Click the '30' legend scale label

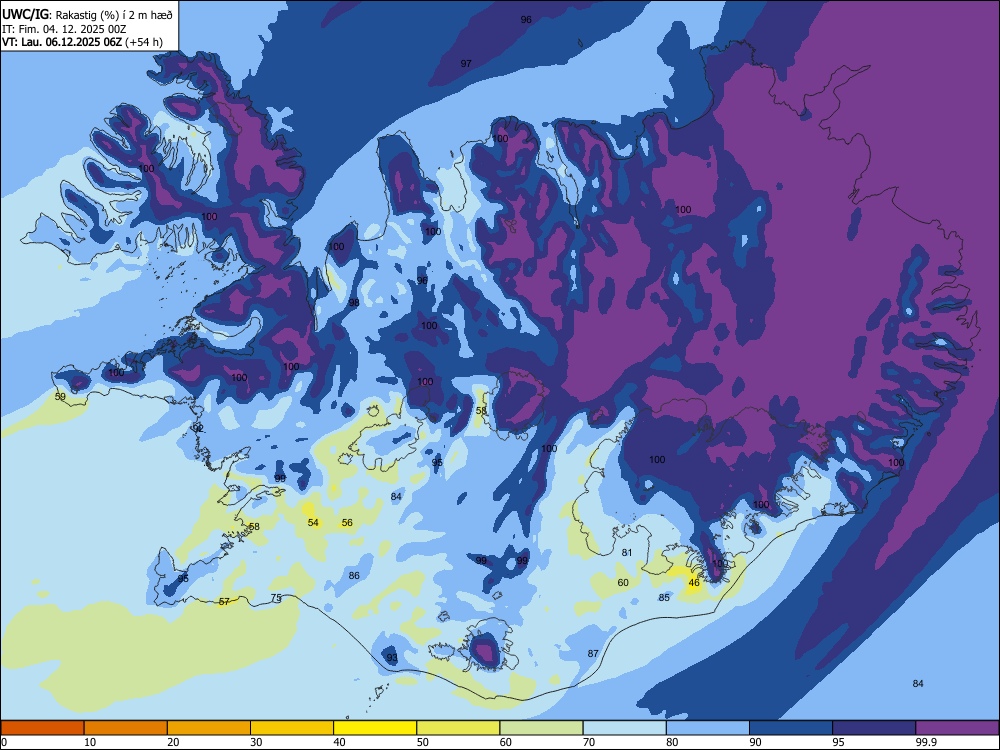256,742
